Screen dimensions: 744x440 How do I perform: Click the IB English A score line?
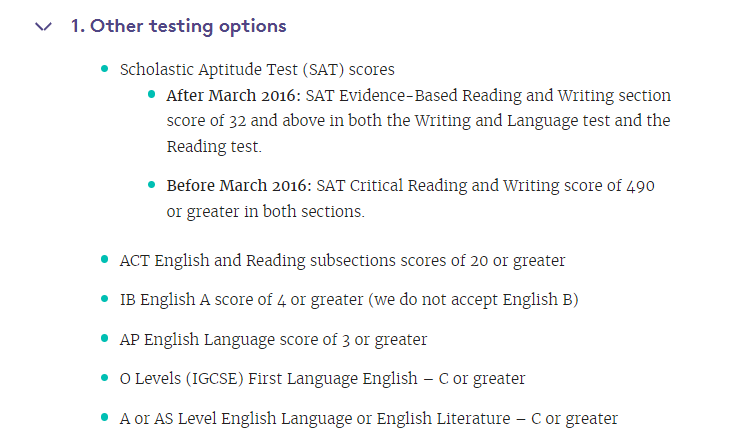click(x=348, y=300)
